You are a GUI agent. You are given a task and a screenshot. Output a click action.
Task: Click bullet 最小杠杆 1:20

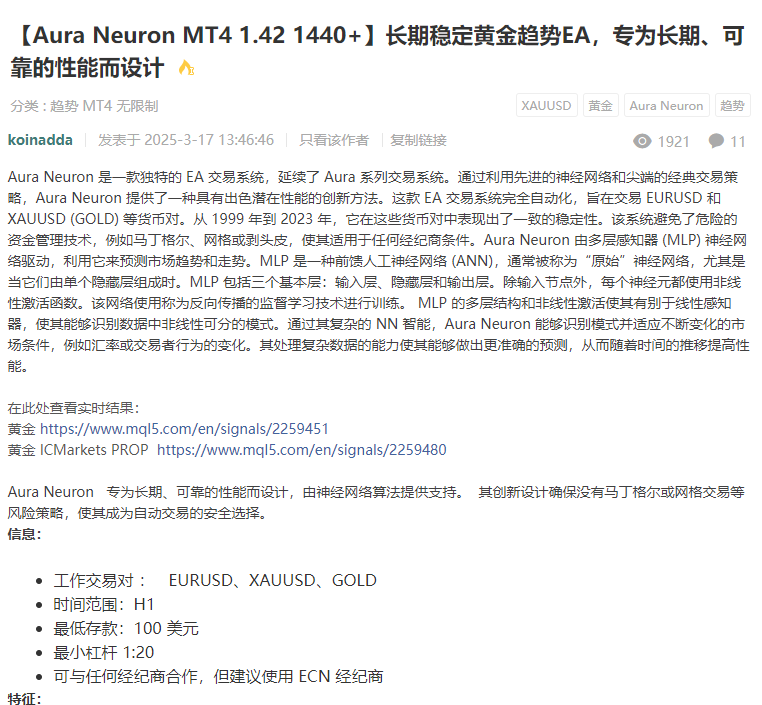[x=104, y=652]
